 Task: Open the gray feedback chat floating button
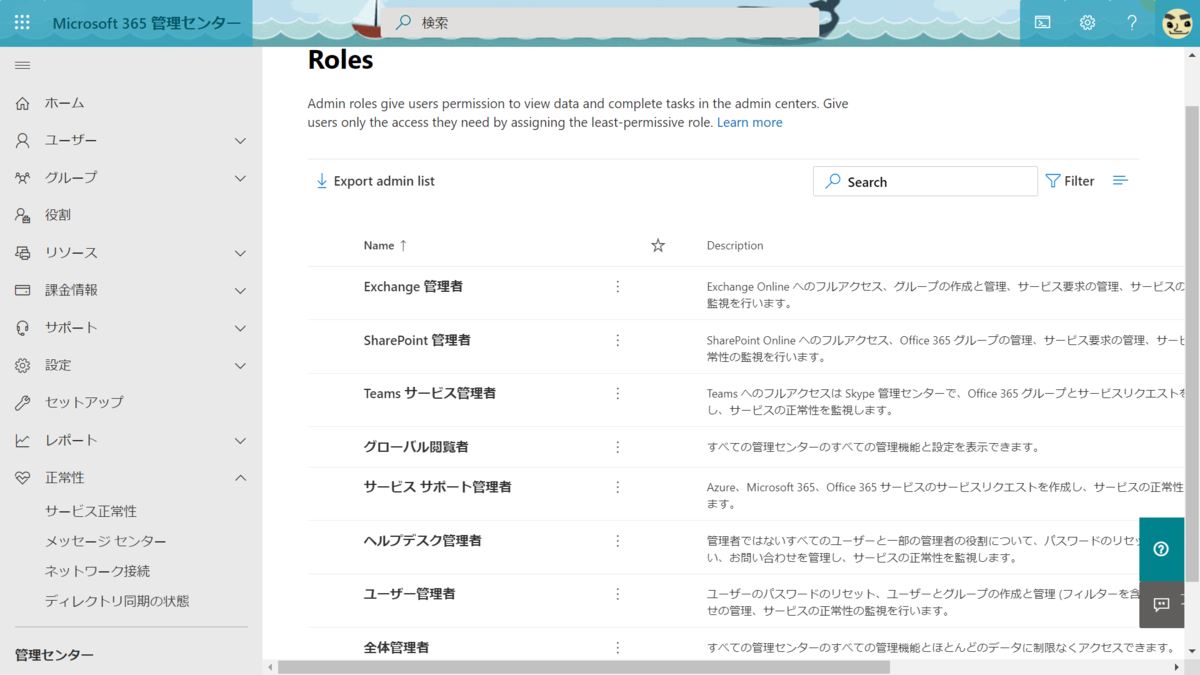click(x=1161, y=604)
